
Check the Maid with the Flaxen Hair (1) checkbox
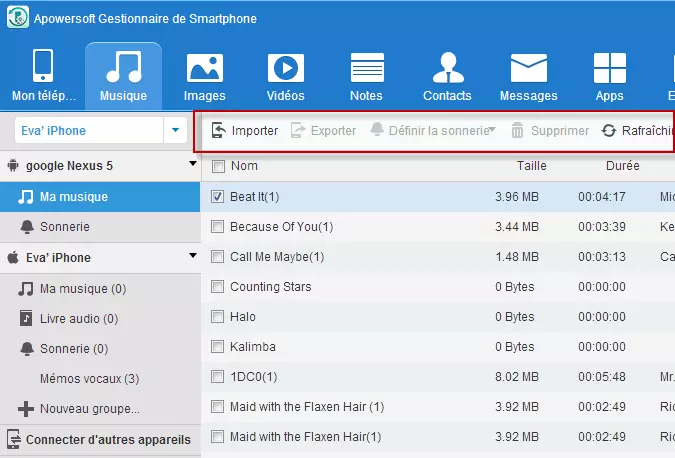tap(217, 407)
